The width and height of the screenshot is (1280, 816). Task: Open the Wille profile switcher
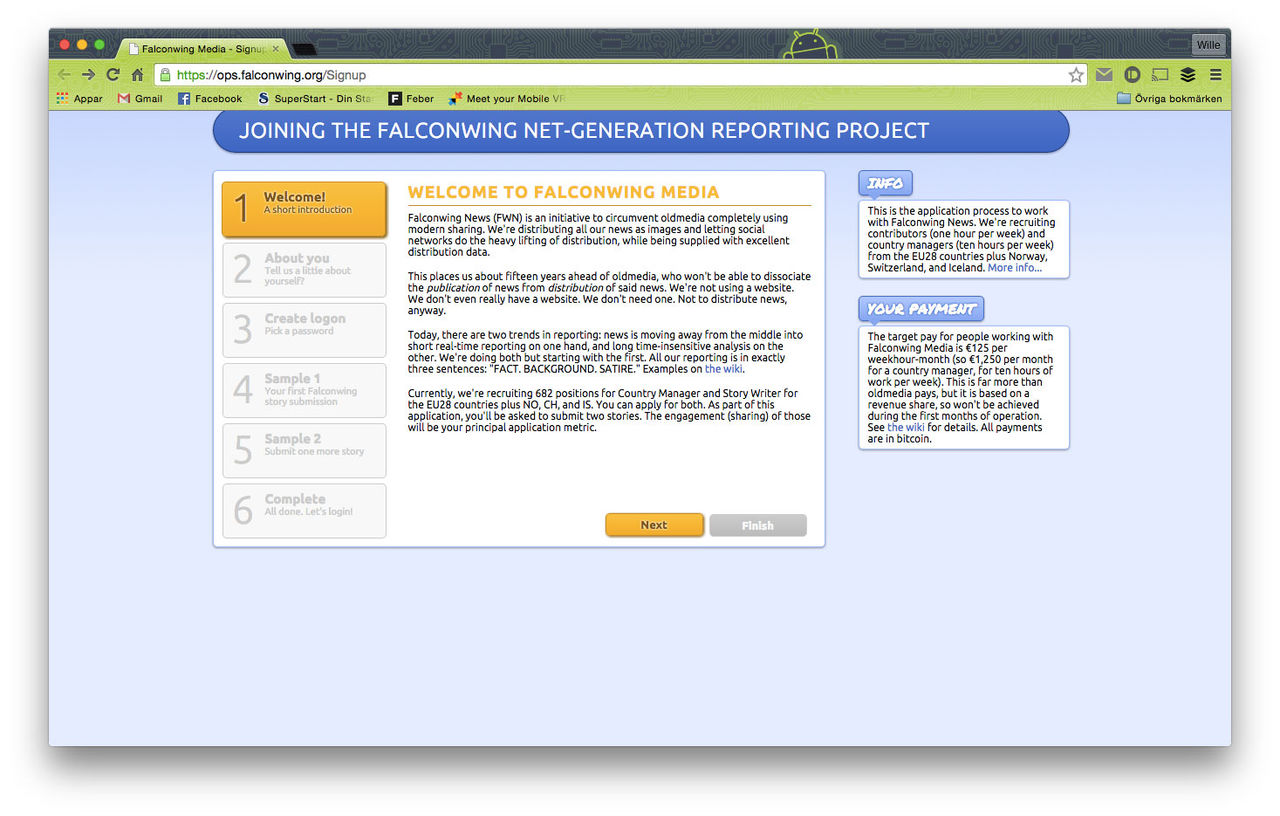1208,45
